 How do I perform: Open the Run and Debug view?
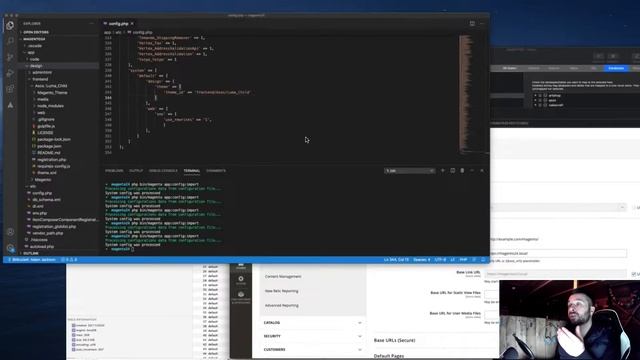click(10, 73)
